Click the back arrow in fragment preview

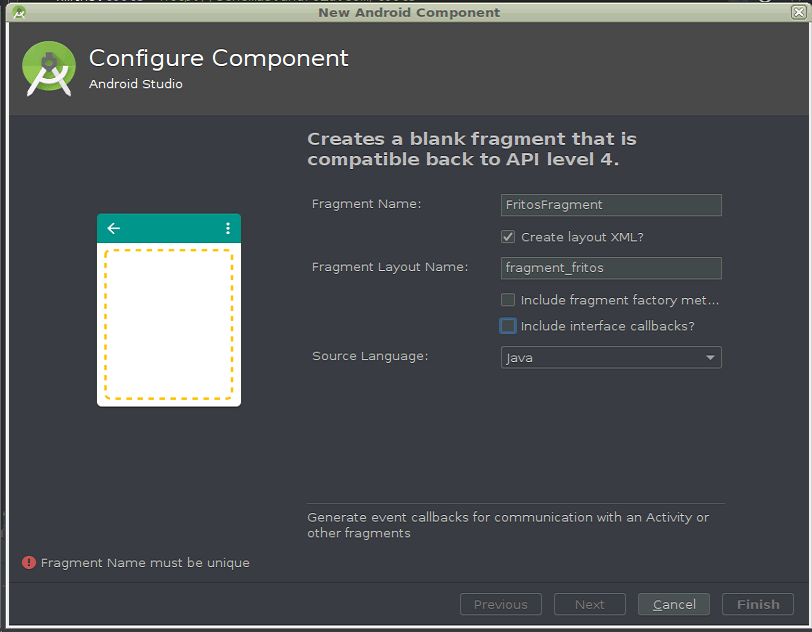(x=113, y=228)
